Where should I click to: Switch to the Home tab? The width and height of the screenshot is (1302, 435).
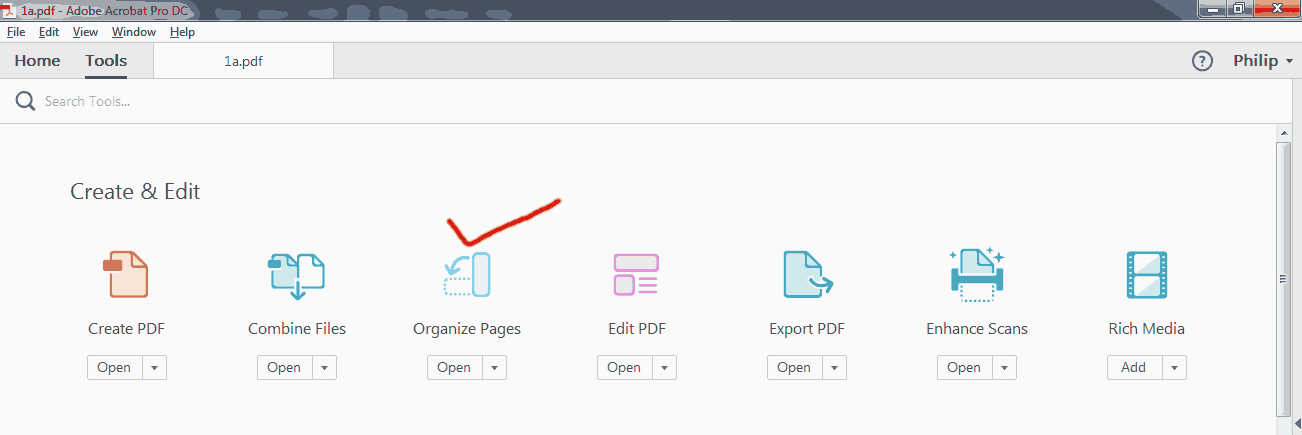pyautogui.click(x=38, y=61)
